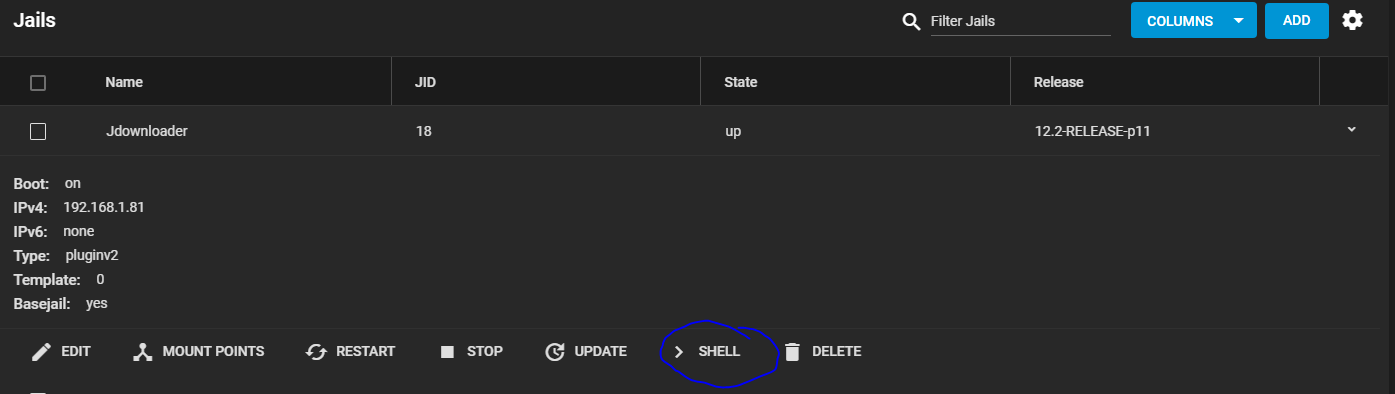The height and width of the screenshot is (394, 1395).
Task: Click the pencil Edit icon
Action: click(x=41, y=352)
